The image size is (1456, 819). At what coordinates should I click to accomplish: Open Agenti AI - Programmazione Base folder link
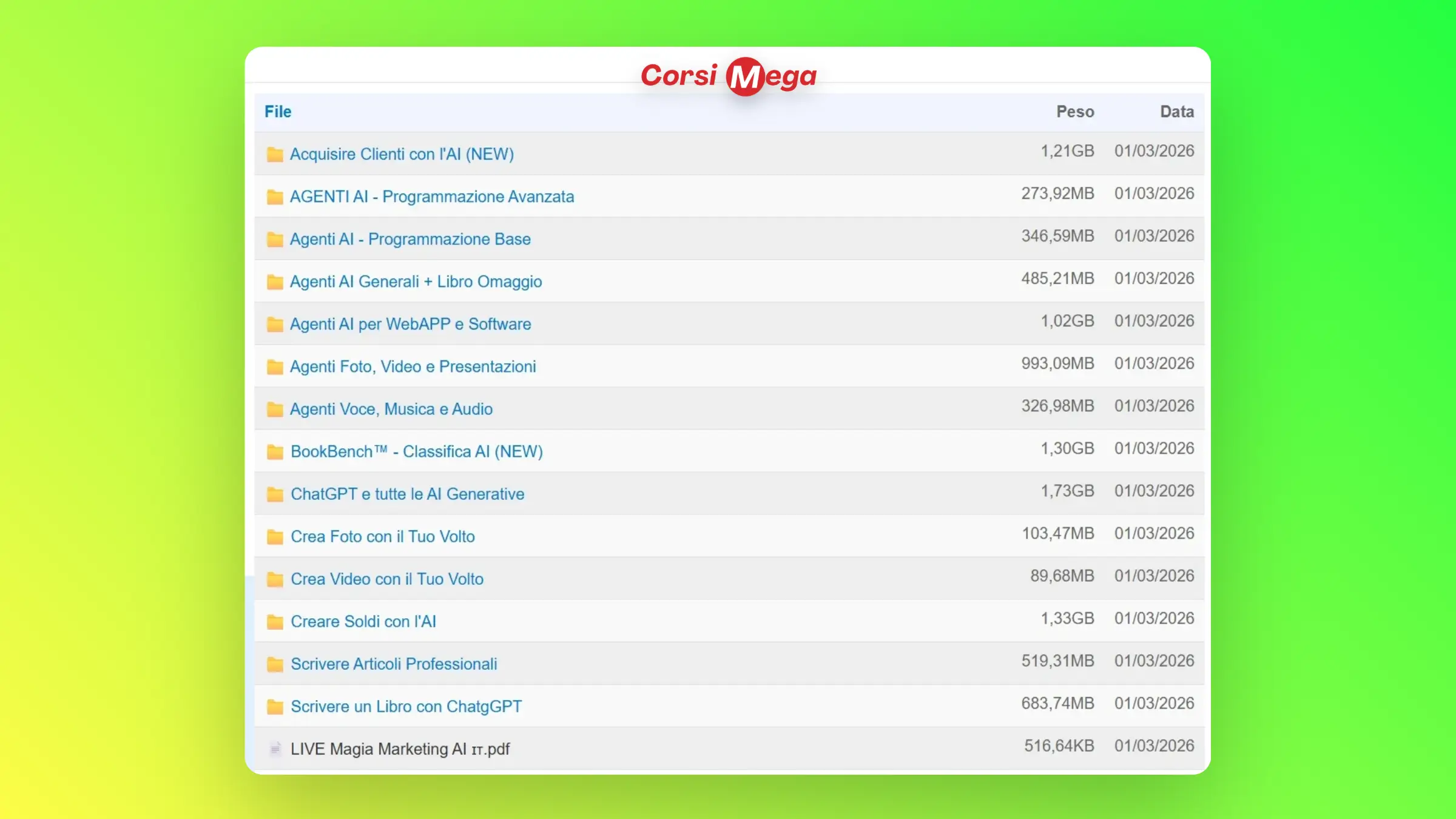pyautogui.click(x=410, y=239)
